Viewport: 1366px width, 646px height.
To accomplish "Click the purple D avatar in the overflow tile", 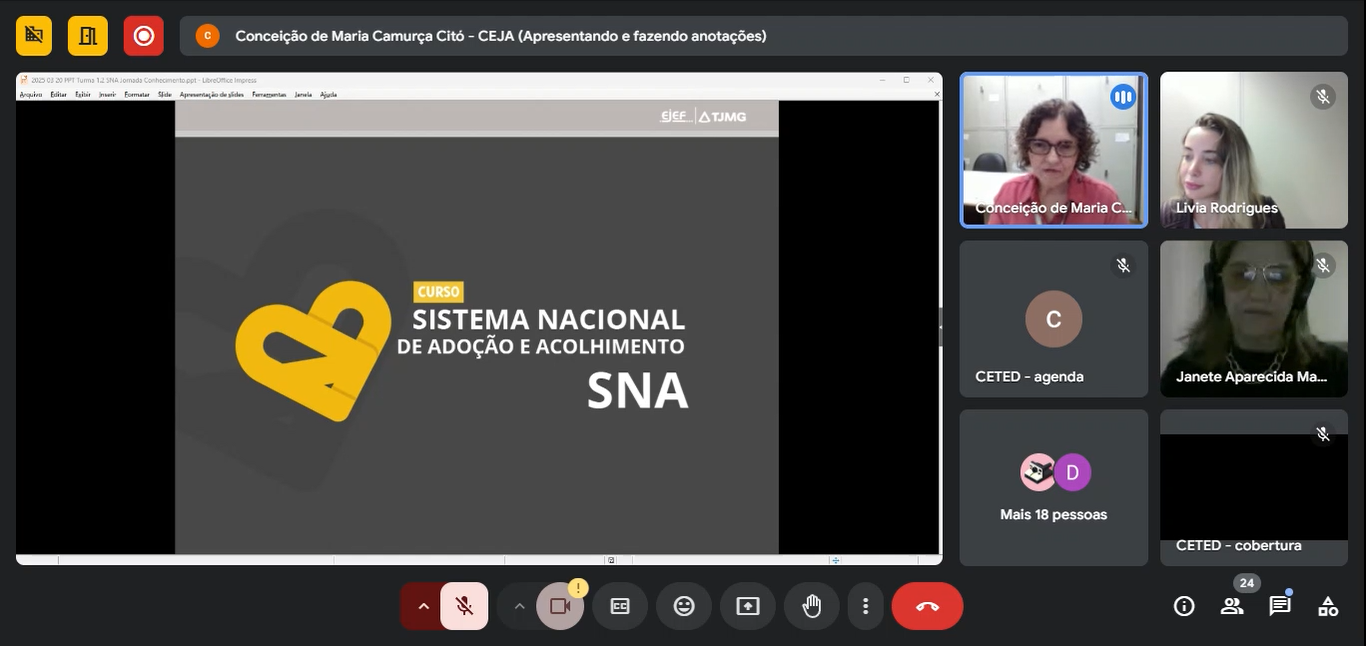I will [x=1072, y=473].
